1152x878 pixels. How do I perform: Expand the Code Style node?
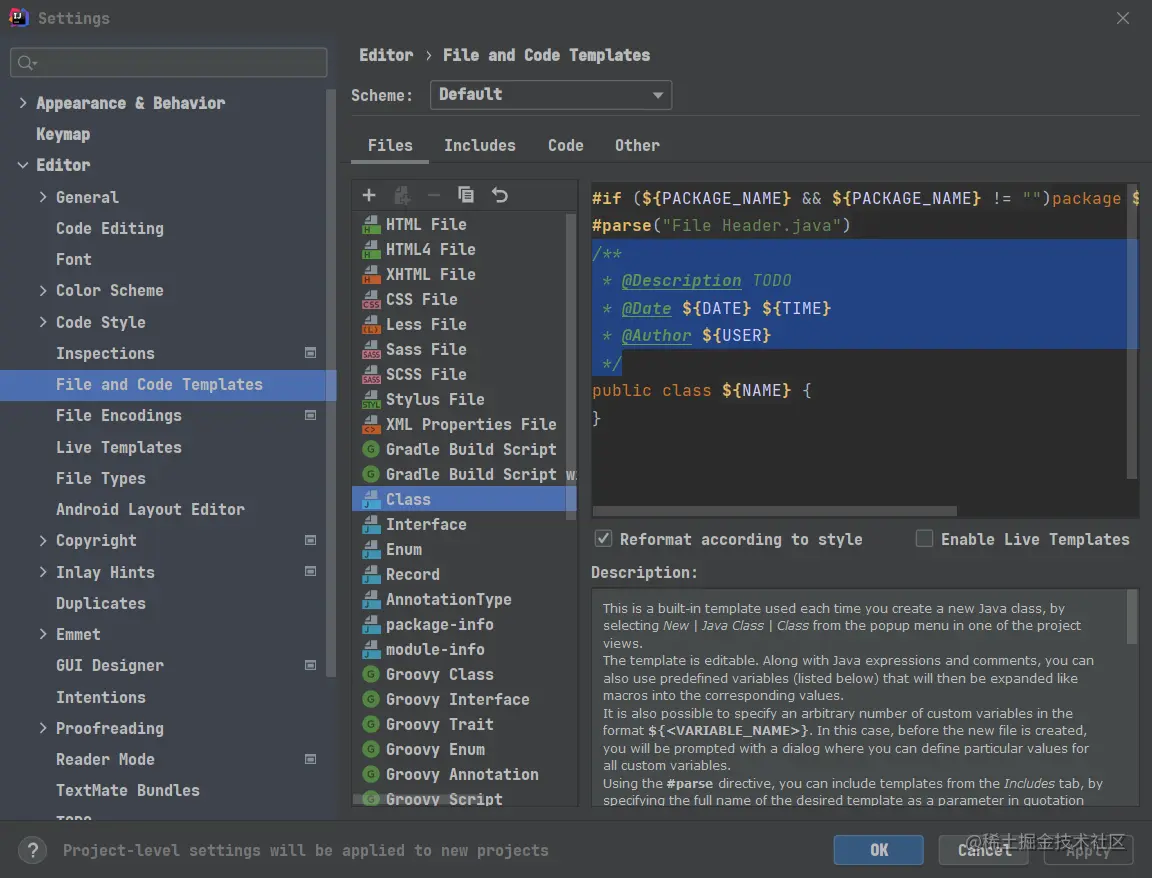pos(43,322)
